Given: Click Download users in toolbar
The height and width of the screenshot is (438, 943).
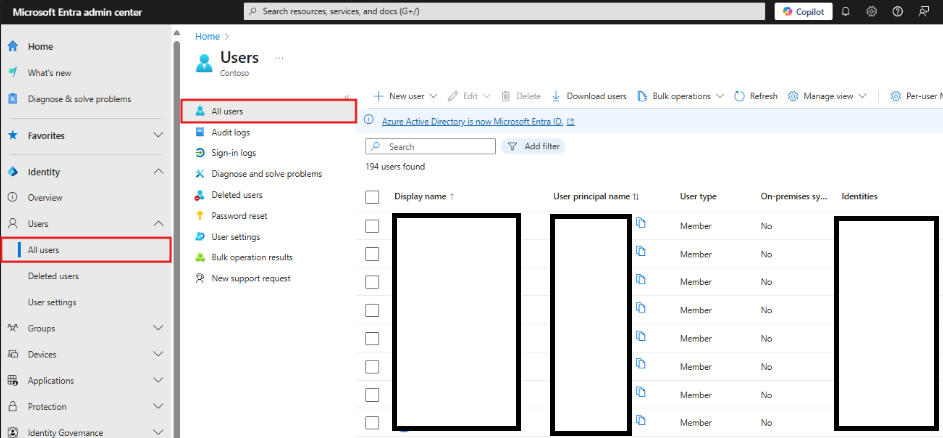Looking at the screenshot, I should point(589,96).
